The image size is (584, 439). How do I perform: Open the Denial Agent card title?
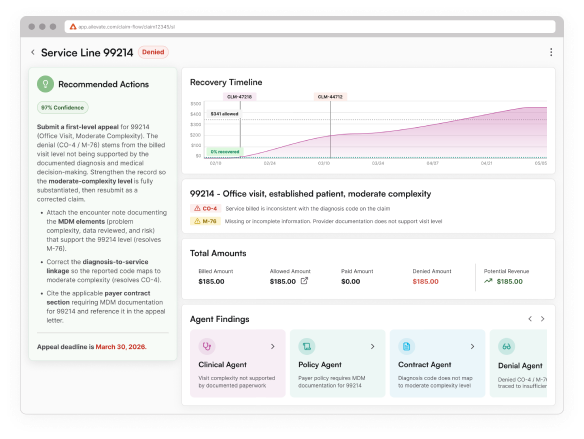[520, 366]
